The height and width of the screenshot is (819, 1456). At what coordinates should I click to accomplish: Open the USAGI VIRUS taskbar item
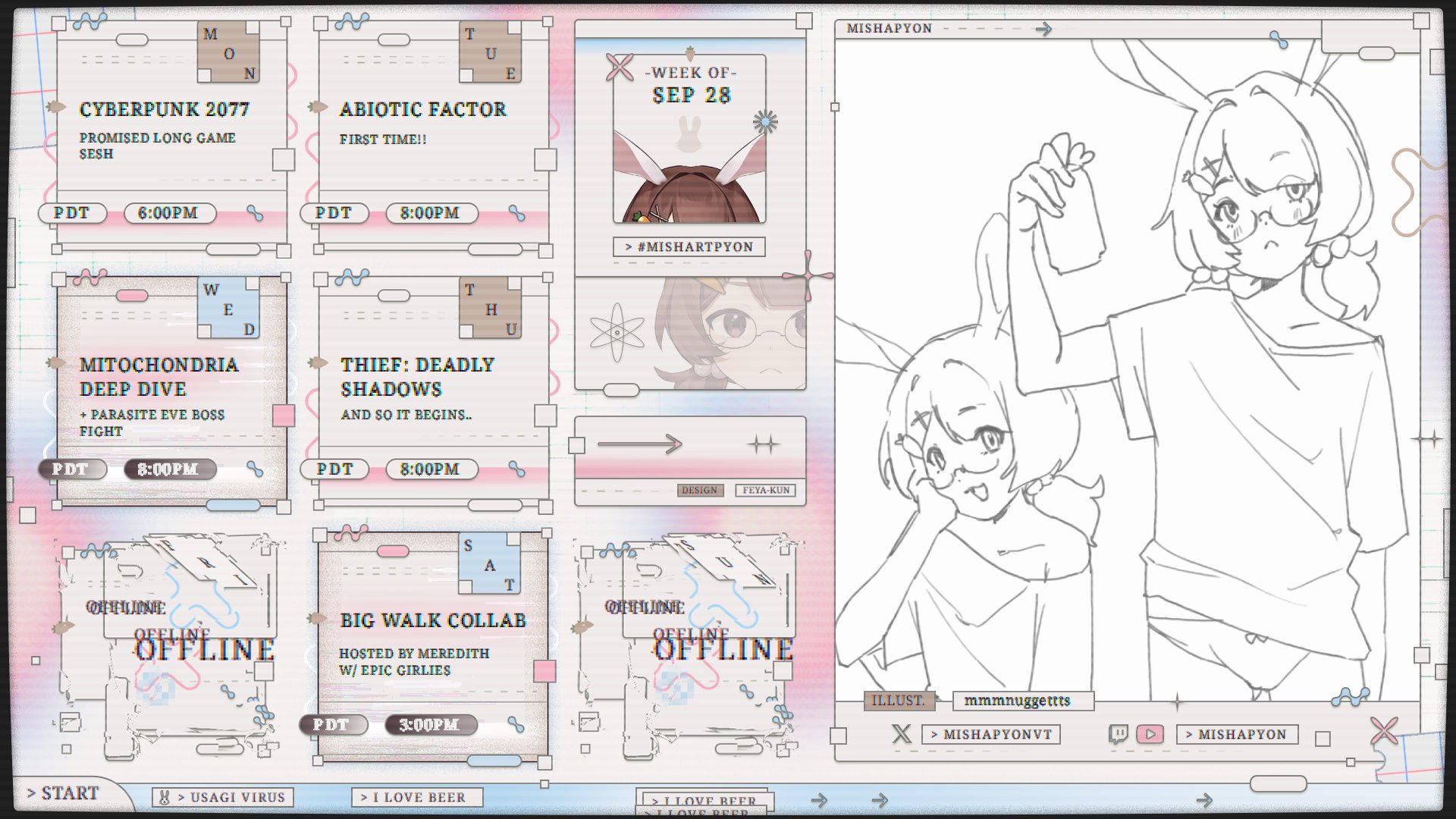click(222, 797)
